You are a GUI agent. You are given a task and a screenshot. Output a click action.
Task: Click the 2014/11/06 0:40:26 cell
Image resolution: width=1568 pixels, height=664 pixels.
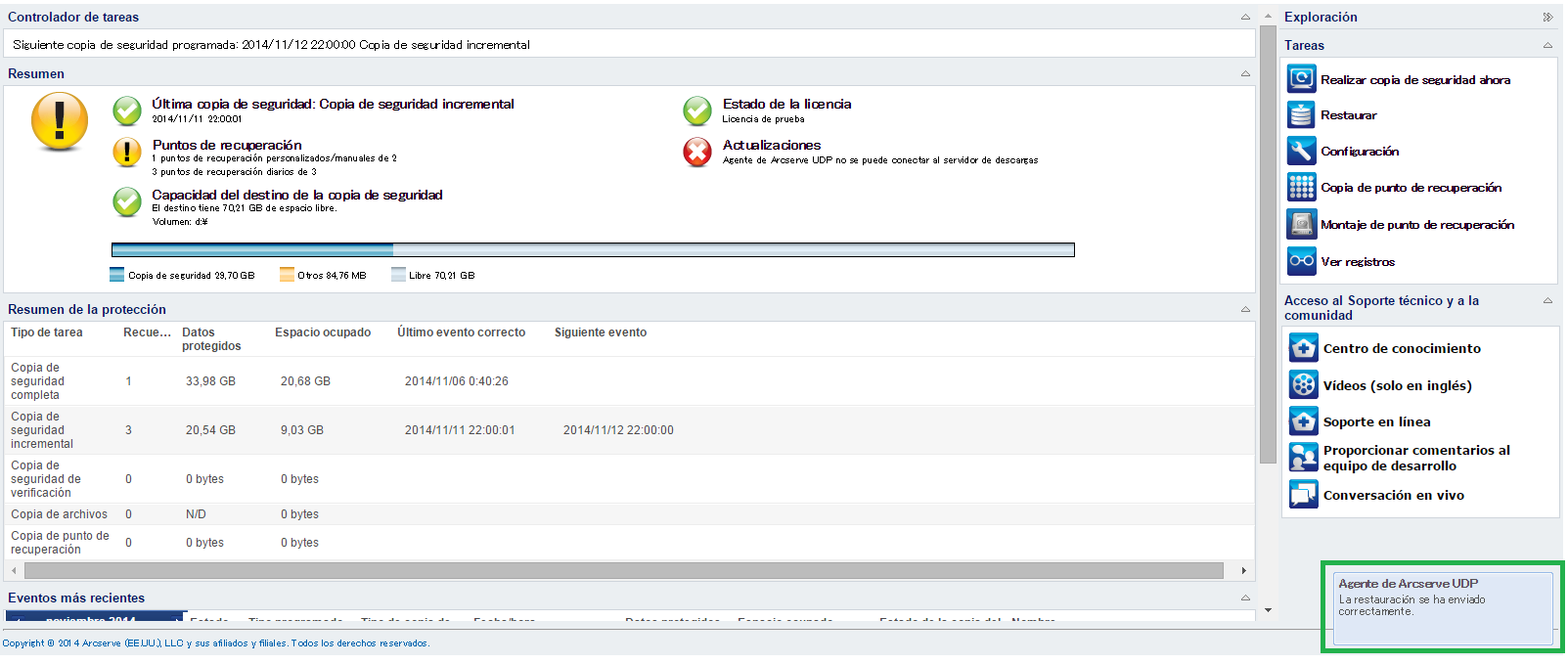click(457, 381)
